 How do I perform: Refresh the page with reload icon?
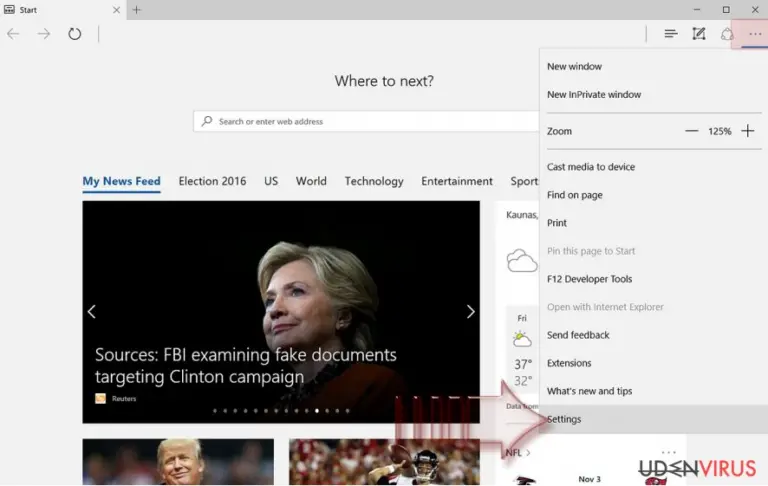pyautogui.click(x=74, y=34)
